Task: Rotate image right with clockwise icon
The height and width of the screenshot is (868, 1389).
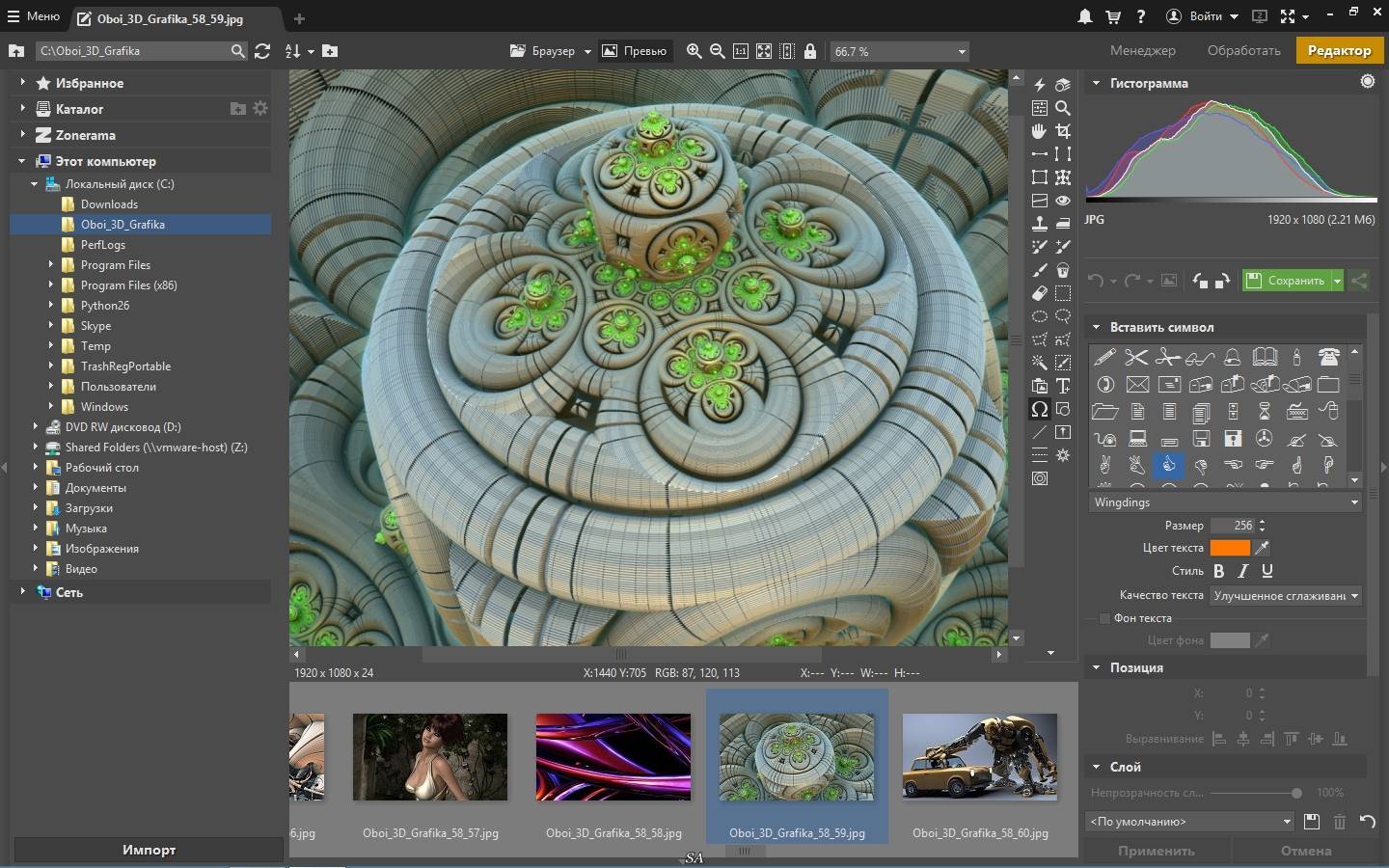Action: pyautogui.click(x=1222, y=281)
